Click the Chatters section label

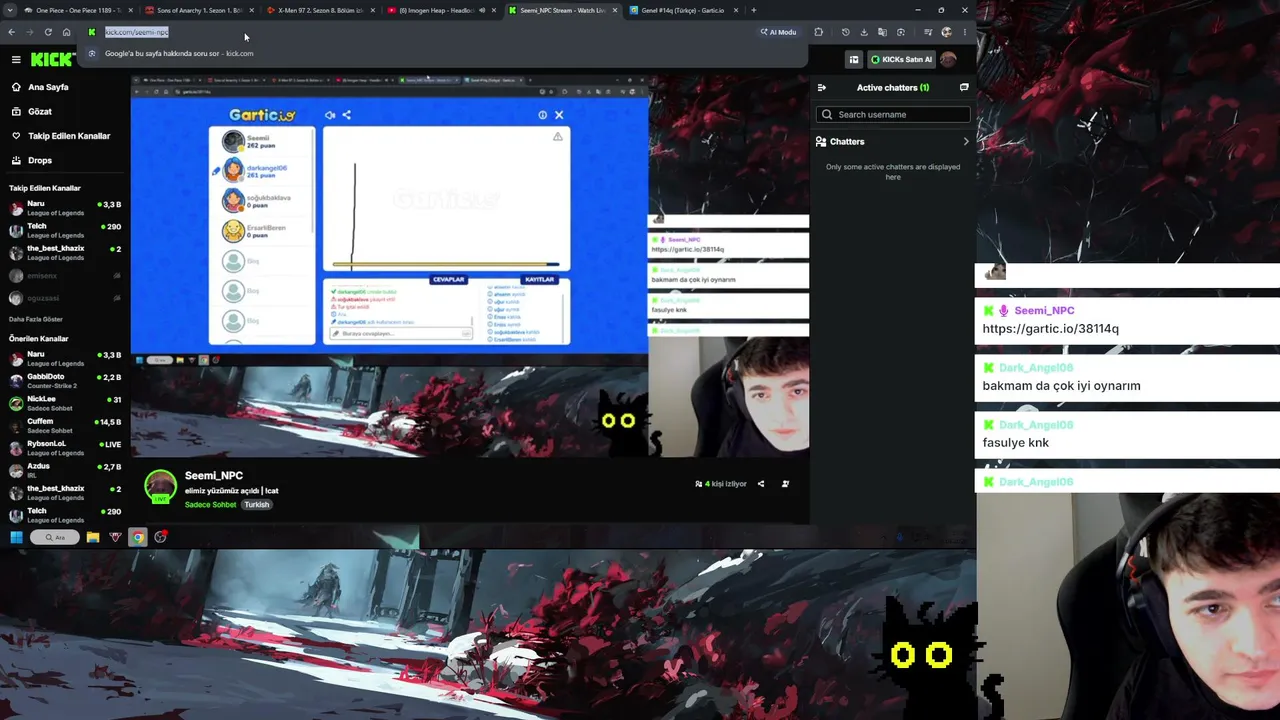847,142
